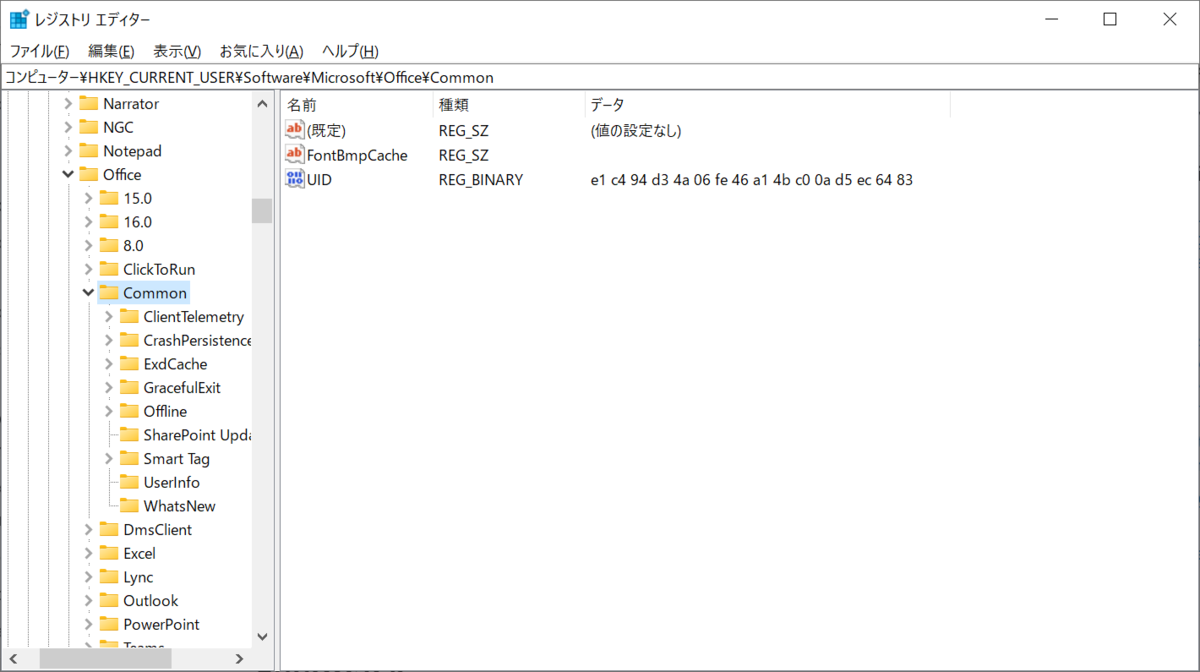
Task: Open the お気に入り(A) menu
Action: coord(261,51)
